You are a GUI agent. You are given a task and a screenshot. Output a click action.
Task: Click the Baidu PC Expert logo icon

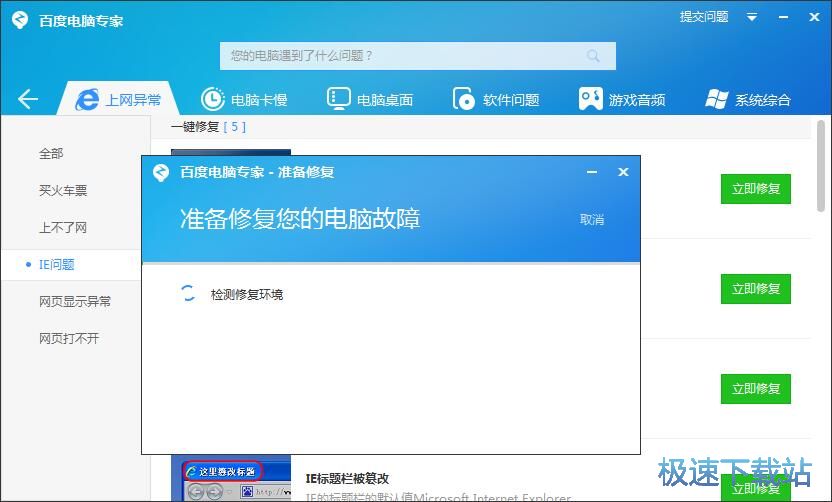coord(20,20)
